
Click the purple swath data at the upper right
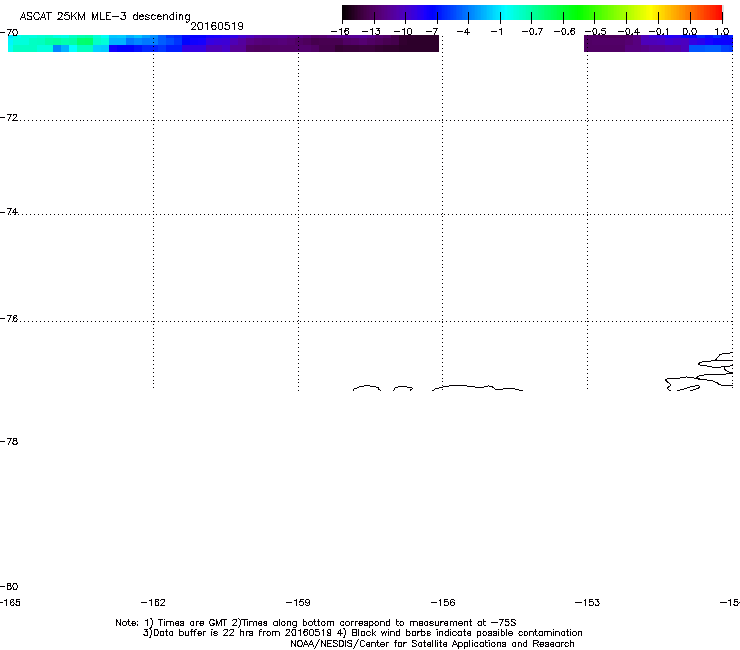click(658, 43)
